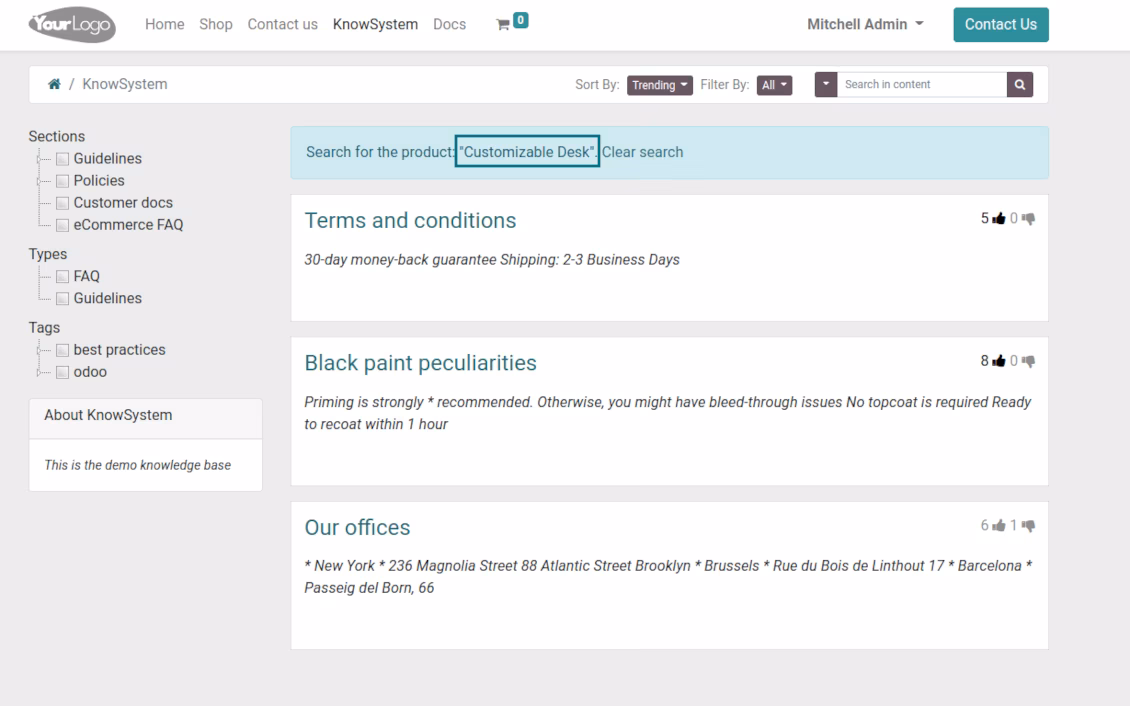Open the Terms and conditions article
The width and height of the screenshot is (1130, 706).
[x=410, y=220]
